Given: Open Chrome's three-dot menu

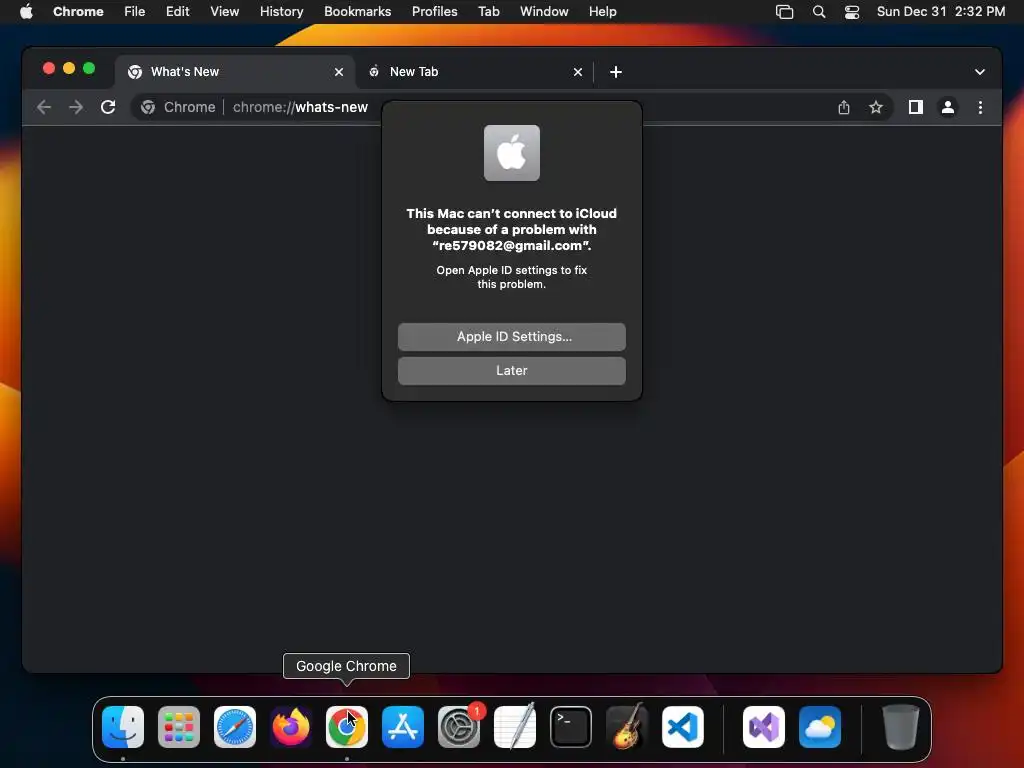Looking at the screenshot, I should pos(980,107).
